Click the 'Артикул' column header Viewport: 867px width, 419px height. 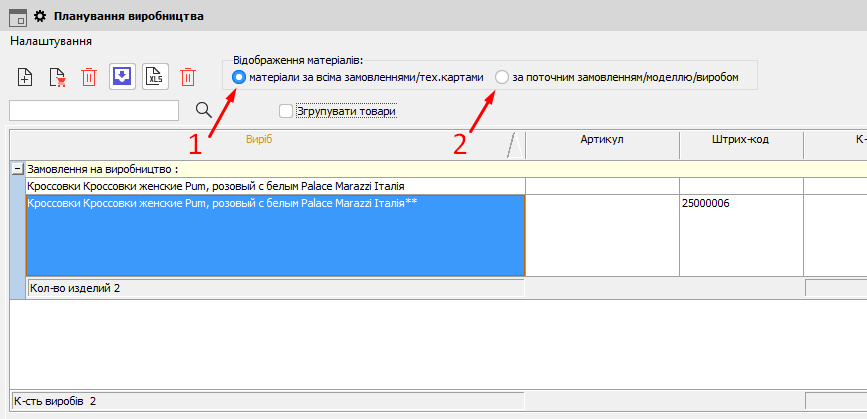tap(601, 140)
